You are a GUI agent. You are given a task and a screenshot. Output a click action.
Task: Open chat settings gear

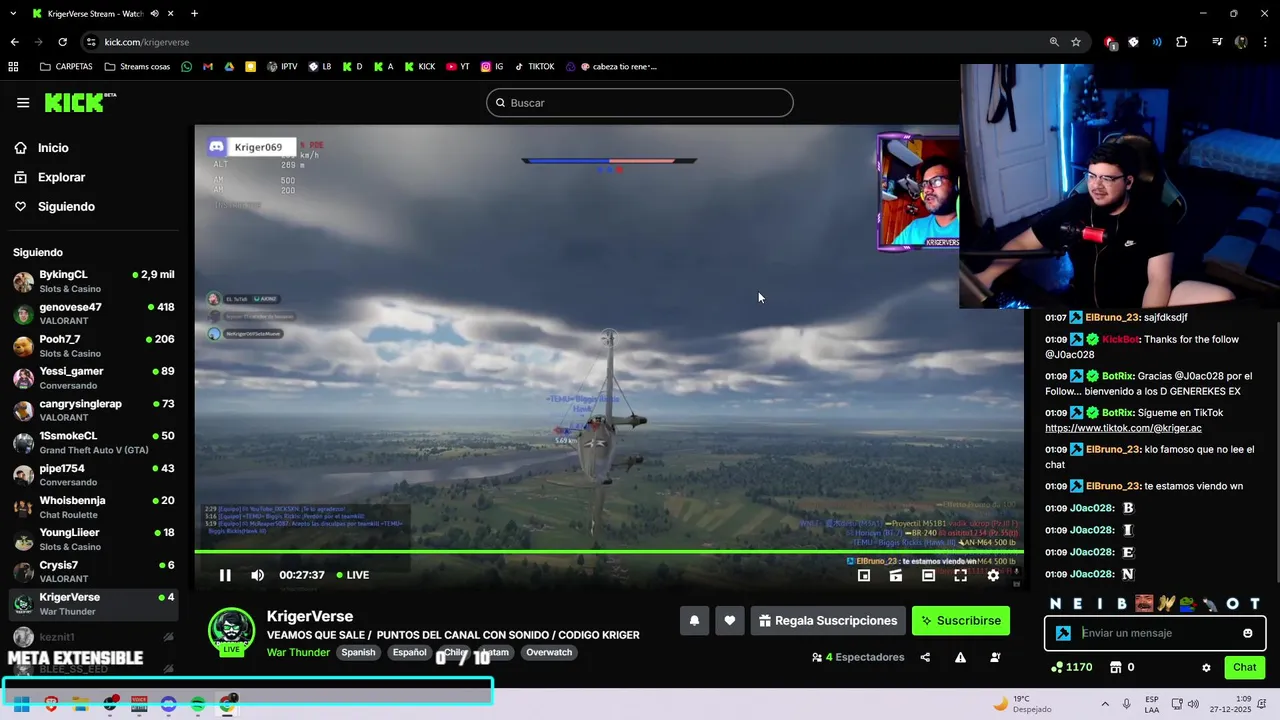(x=1206, y=667)
